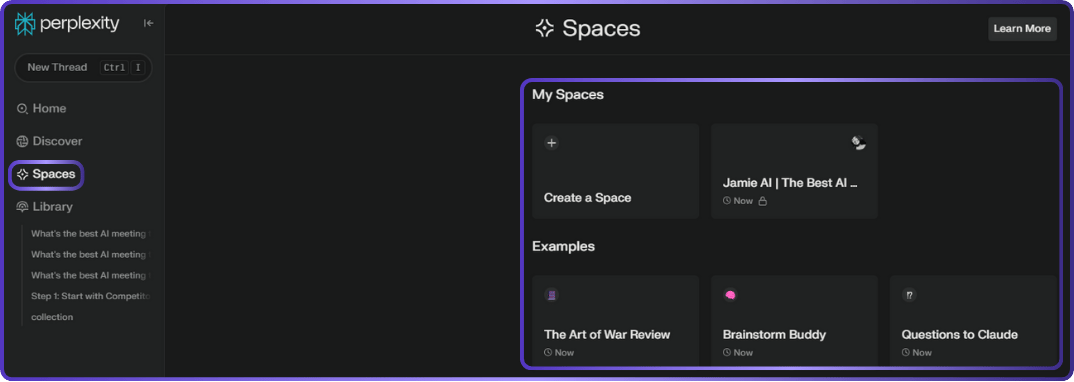Click the plus icon on Create a Space

pos(551,143)
